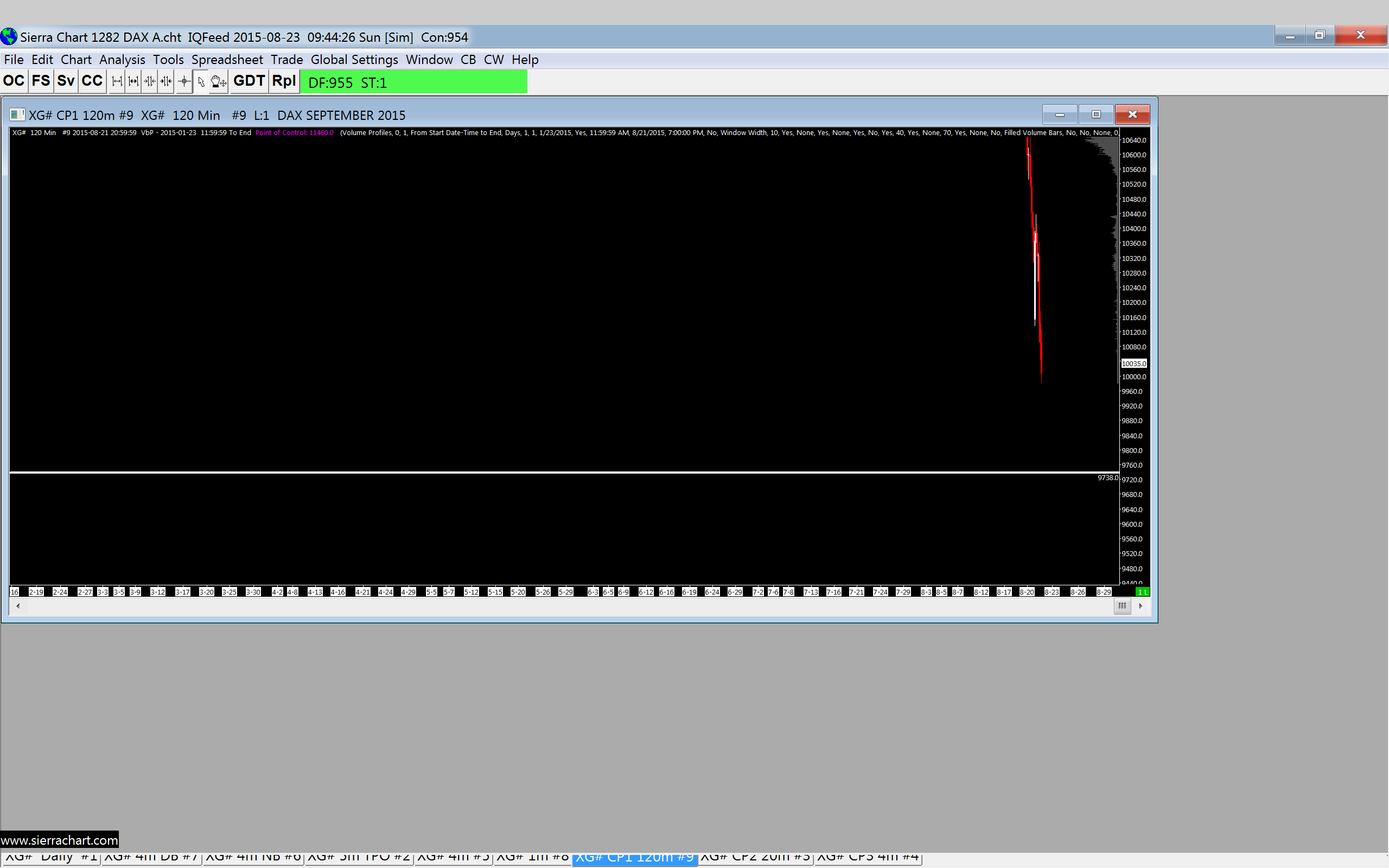Click the horizontal scrollbar thumb
The width and height of the screenshot is (1389, 868).
pyautogui.click(x=1122, y=605)
